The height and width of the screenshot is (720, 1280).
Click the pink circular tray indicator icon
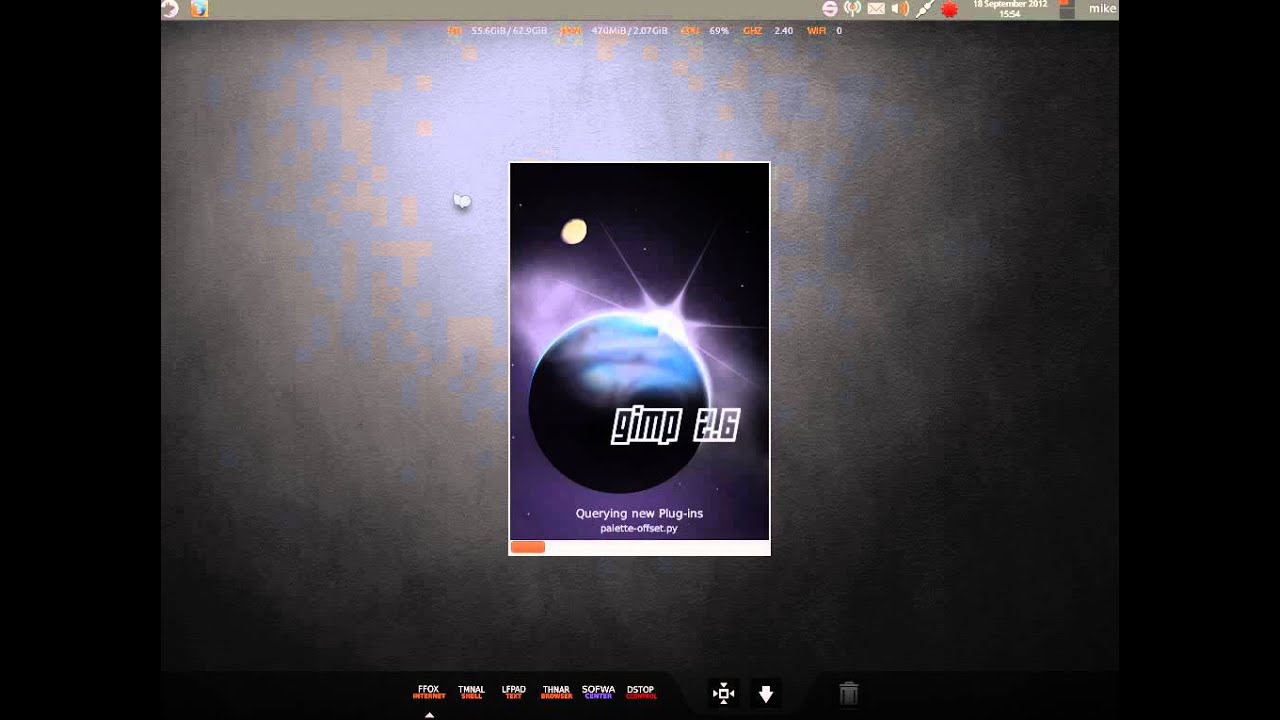click(x=829, y=9)
